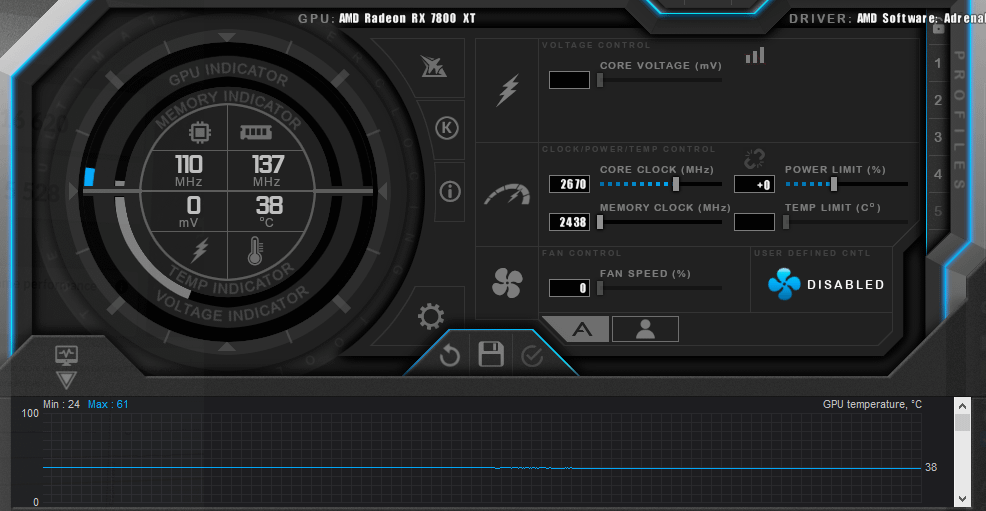Select the user-defined fan profile button
The image size is (986, 511).
point(645,329)
